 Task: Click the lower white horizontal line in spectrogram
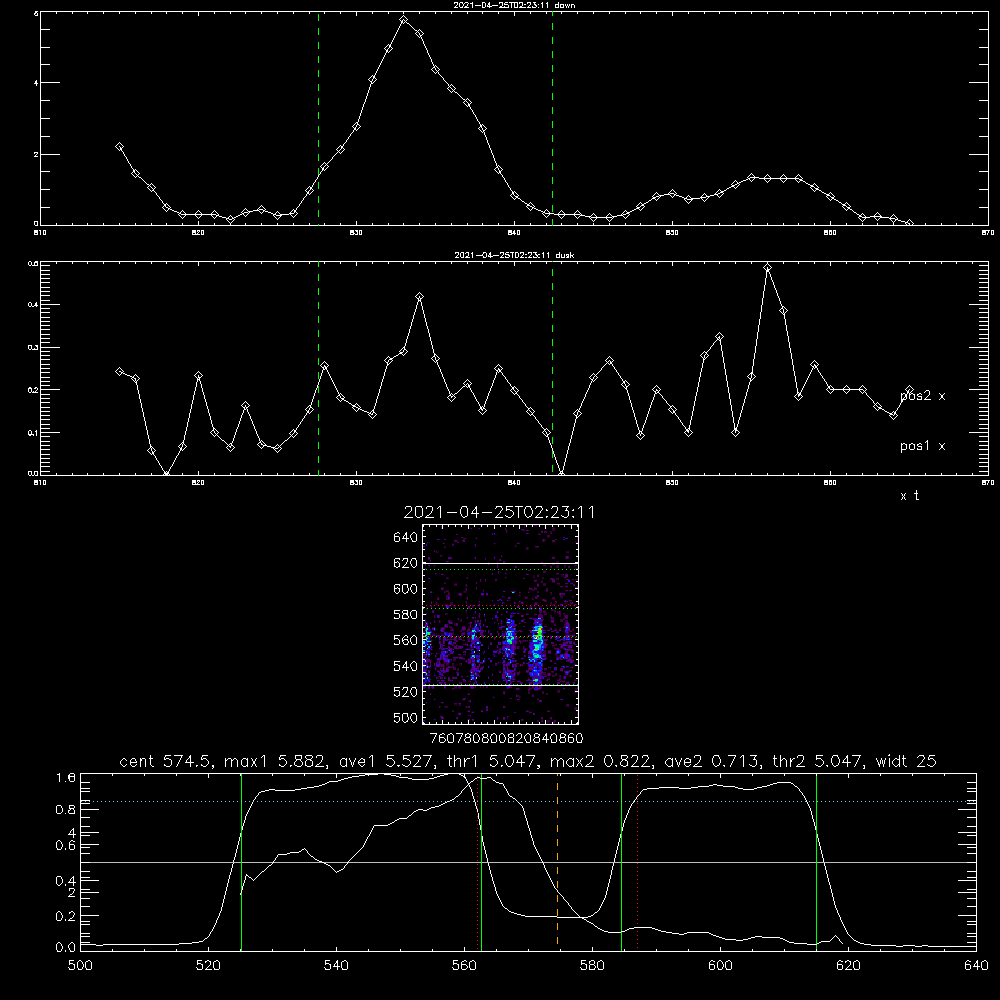click(501, 686)
